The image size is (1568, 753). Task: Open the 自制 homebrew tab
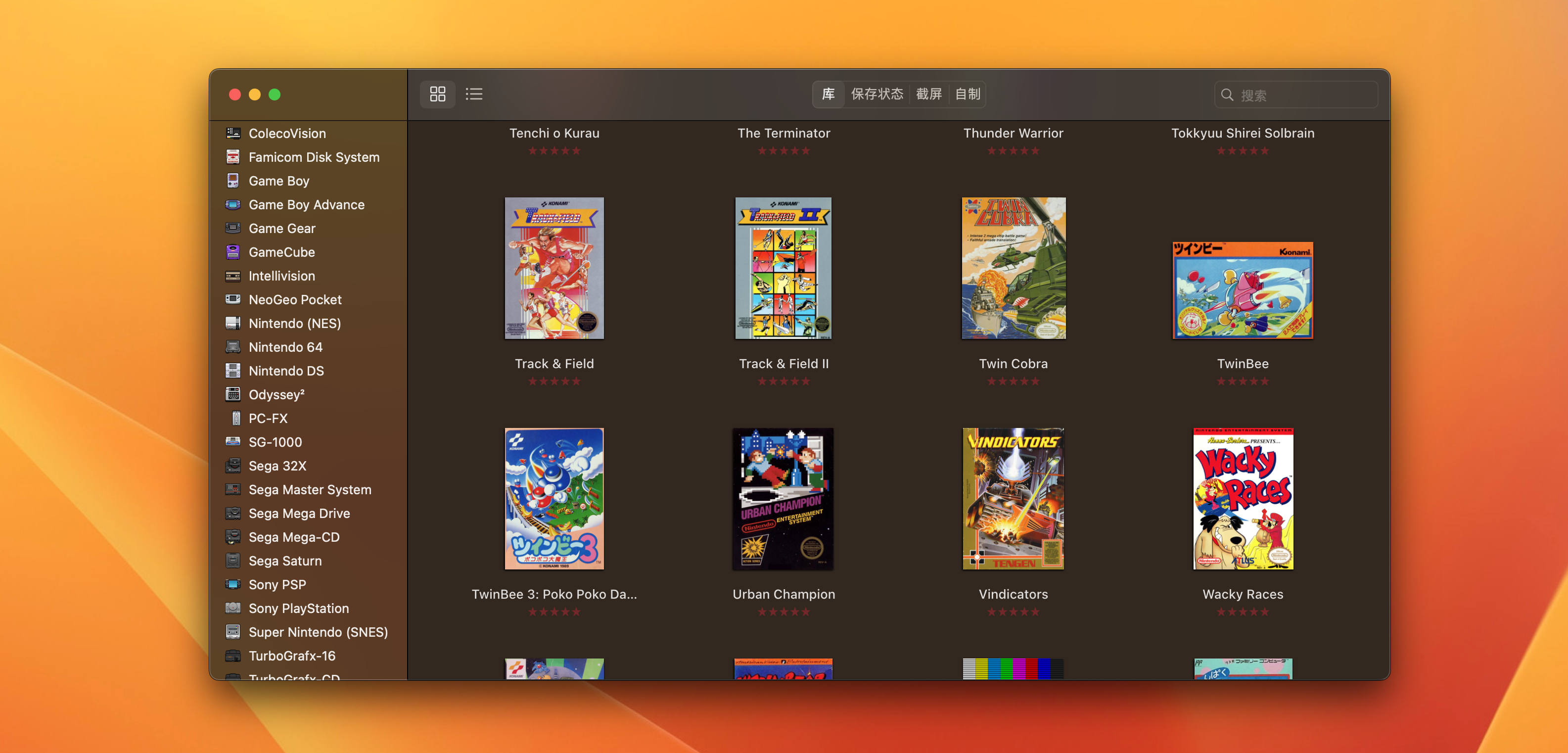[x=967, y=94]
